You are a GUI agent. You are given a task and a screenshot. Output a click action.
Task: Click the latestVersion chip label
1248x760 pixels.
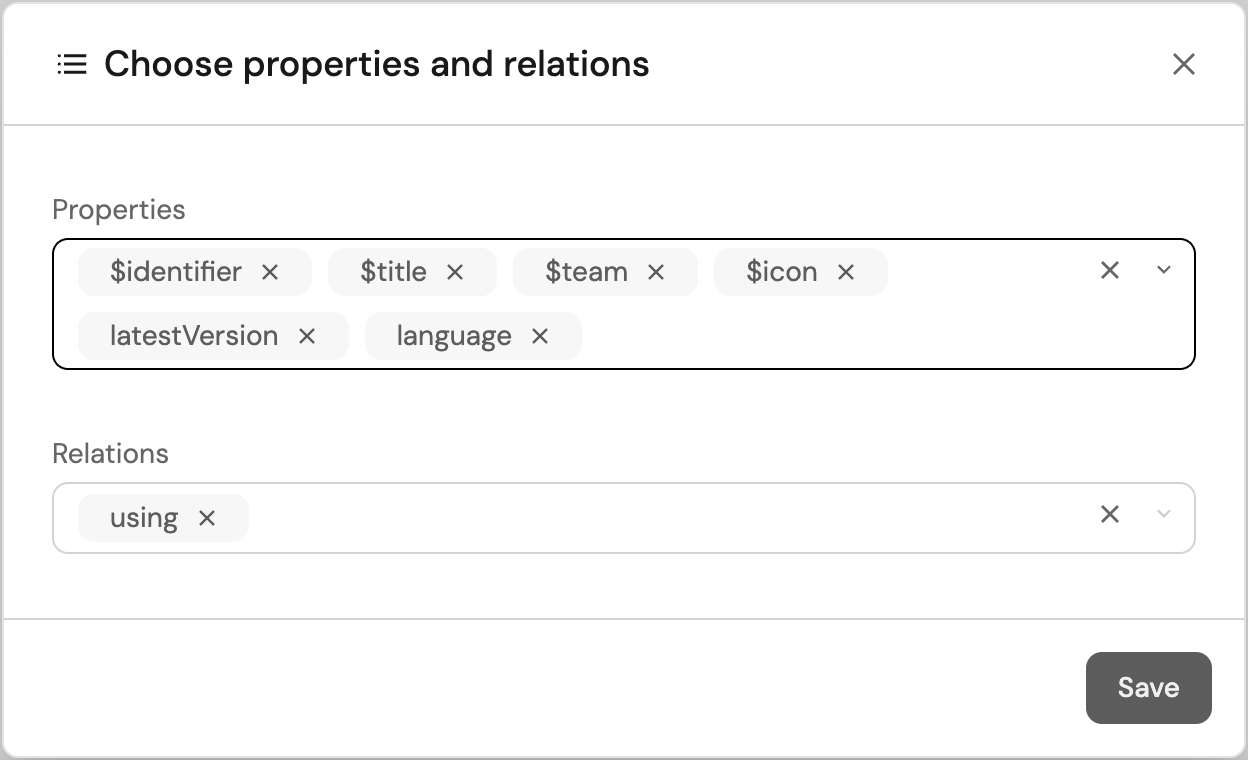tap(194, 336)
